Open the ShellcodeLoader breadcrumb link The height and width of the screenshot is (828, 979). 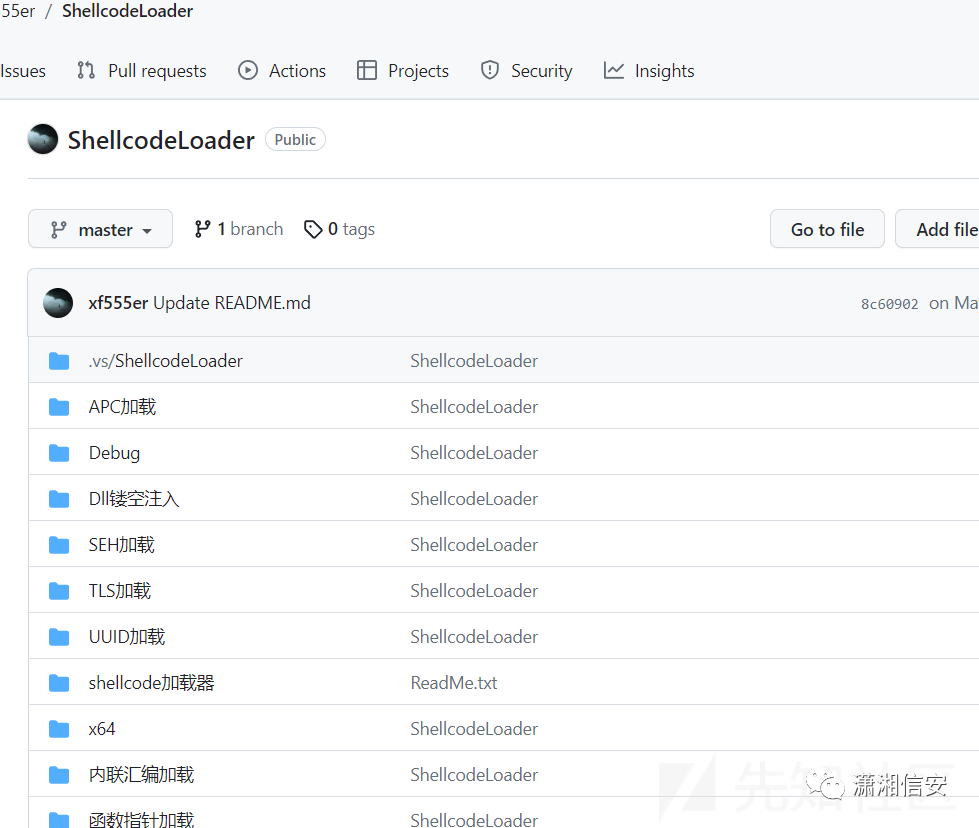click(127, 11)
